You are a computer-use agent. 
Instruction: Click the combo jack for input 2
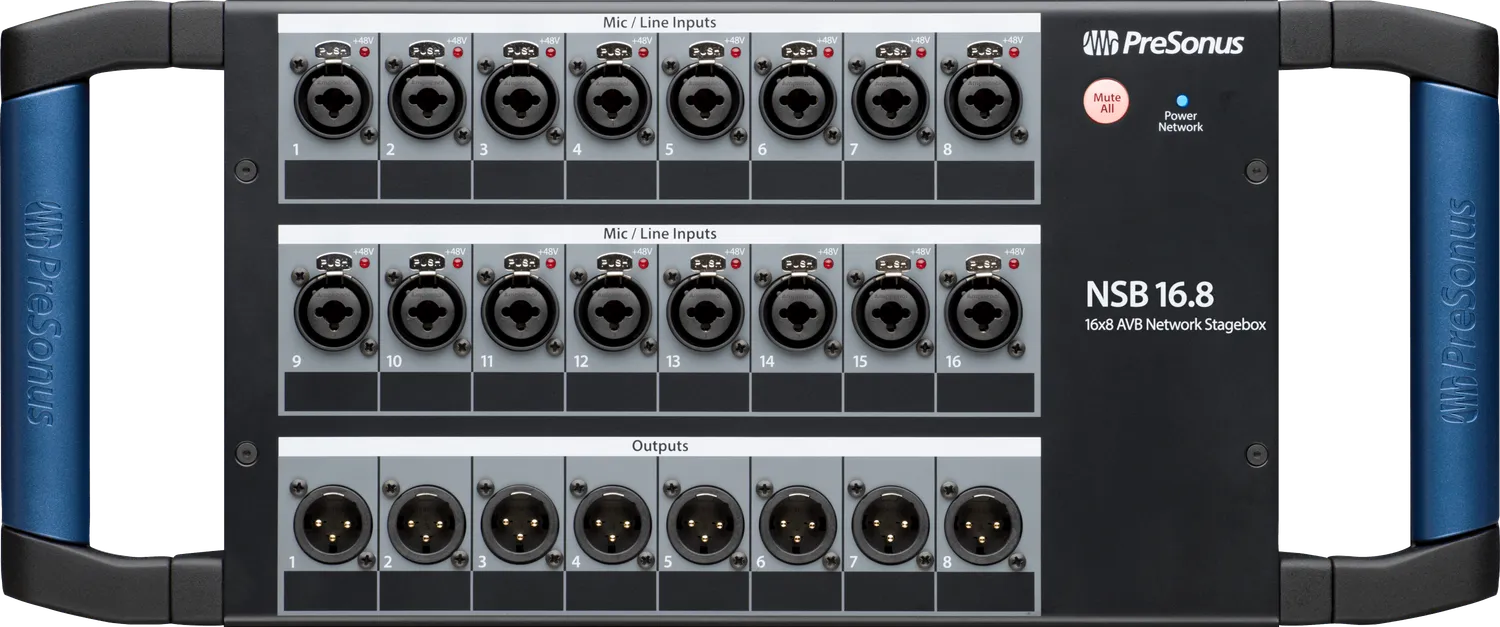click(426, 99)
